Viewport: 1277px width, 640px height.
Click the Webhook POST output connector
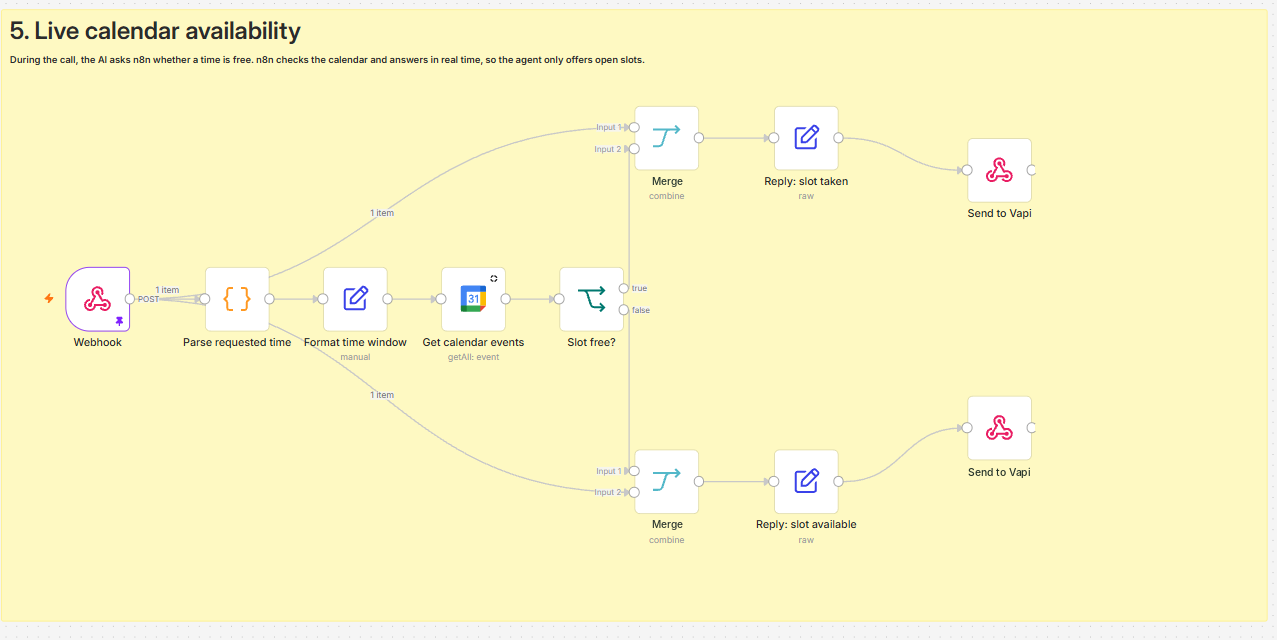pyautogui.click(x=130, y=298)
